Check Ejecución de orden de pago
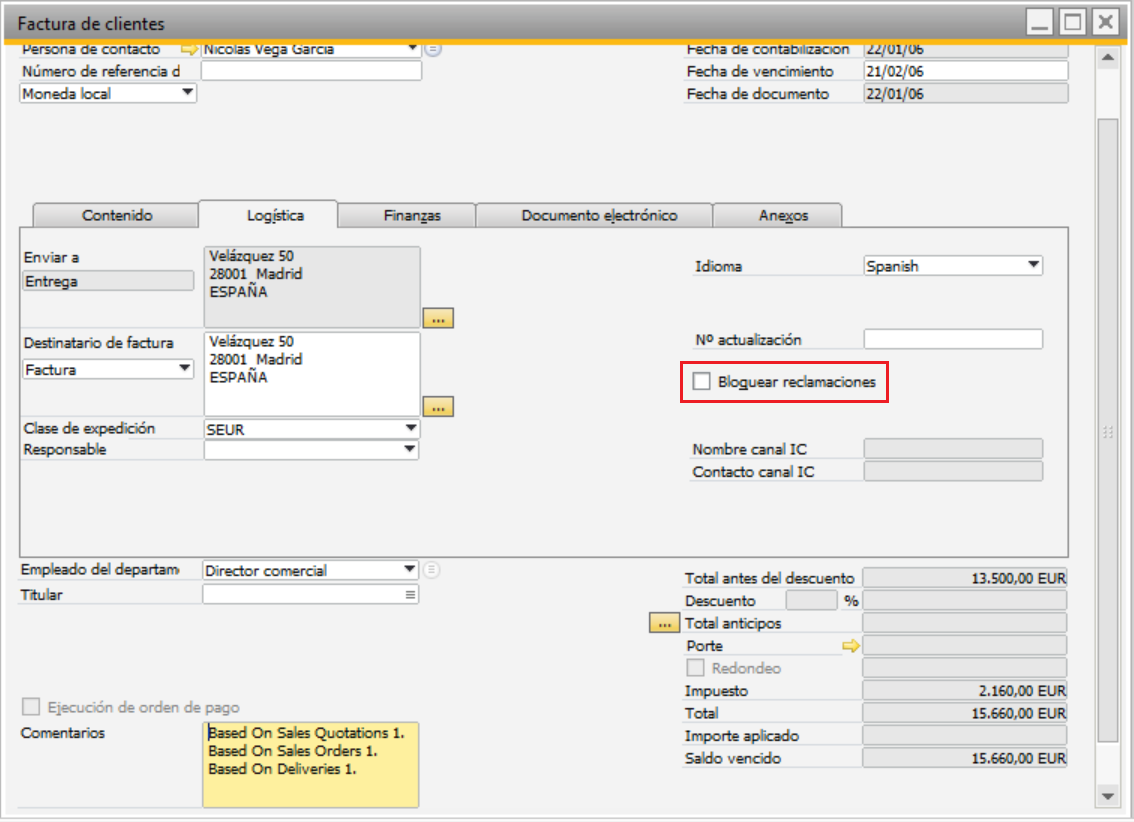Image resolution: width=1134 pixels, height=822 pixels. pyautogui.click(x=32, y=708)
